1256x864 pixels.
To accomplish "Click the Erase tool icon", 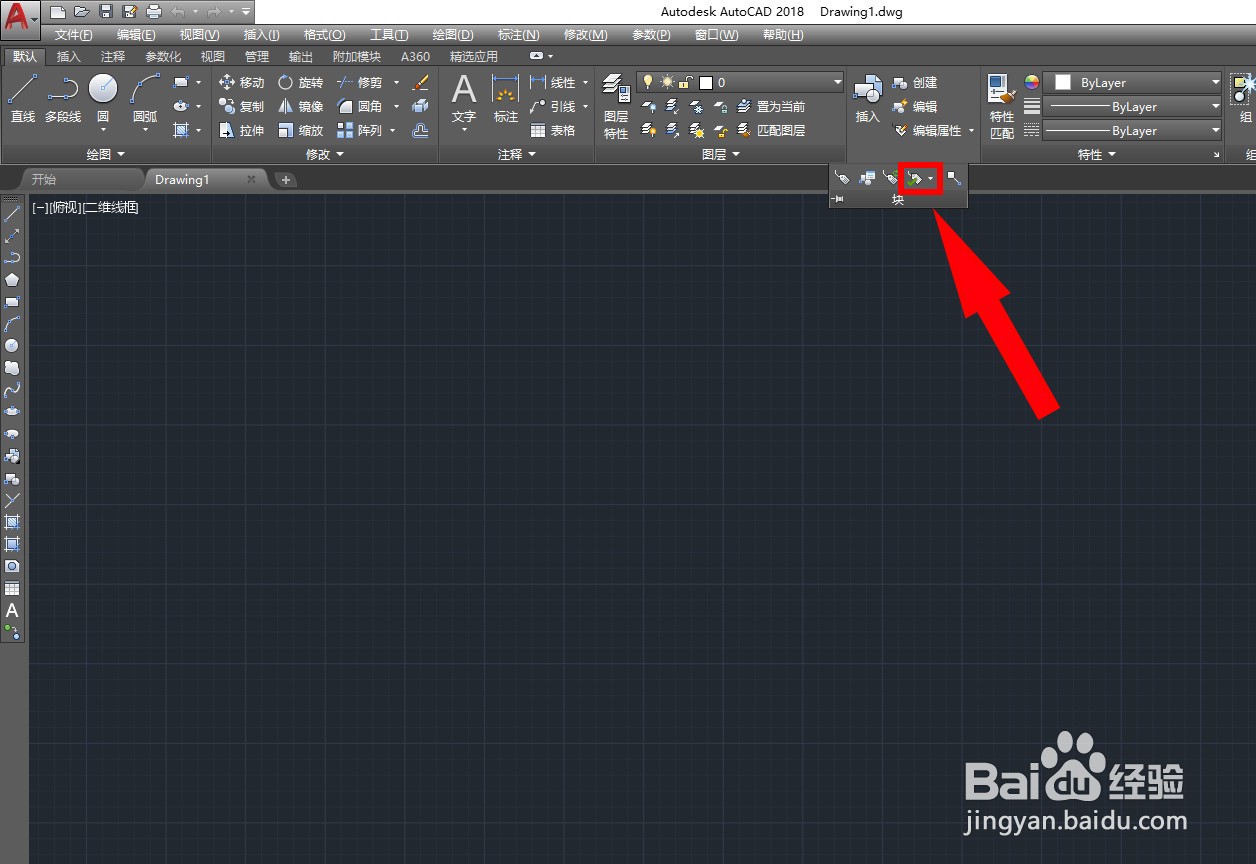I will (x=421, y=83).
